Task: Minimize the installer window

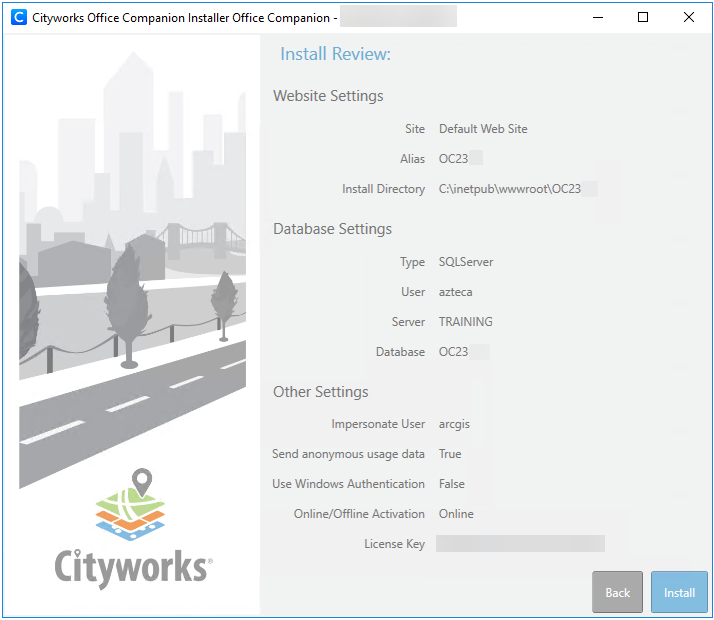Action: tap(598, 17)
